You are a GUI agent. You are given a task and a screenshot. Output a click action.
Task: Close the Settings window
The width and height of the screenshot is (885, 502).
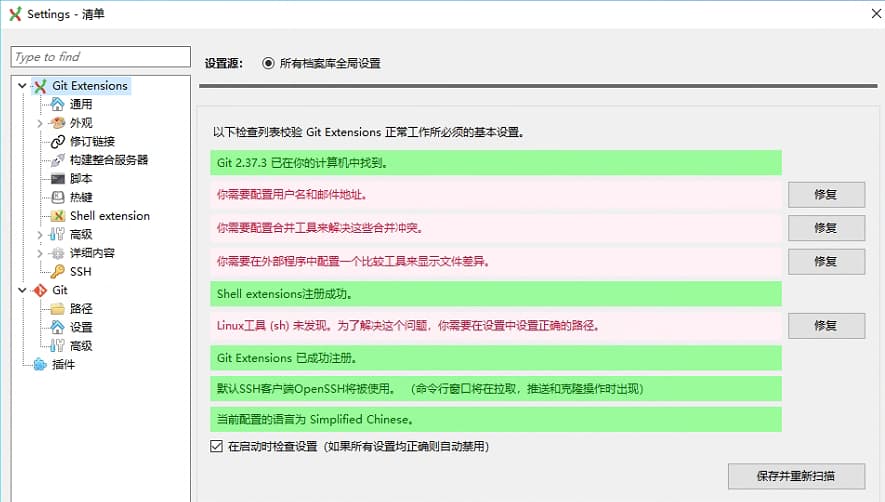point(876,14)
